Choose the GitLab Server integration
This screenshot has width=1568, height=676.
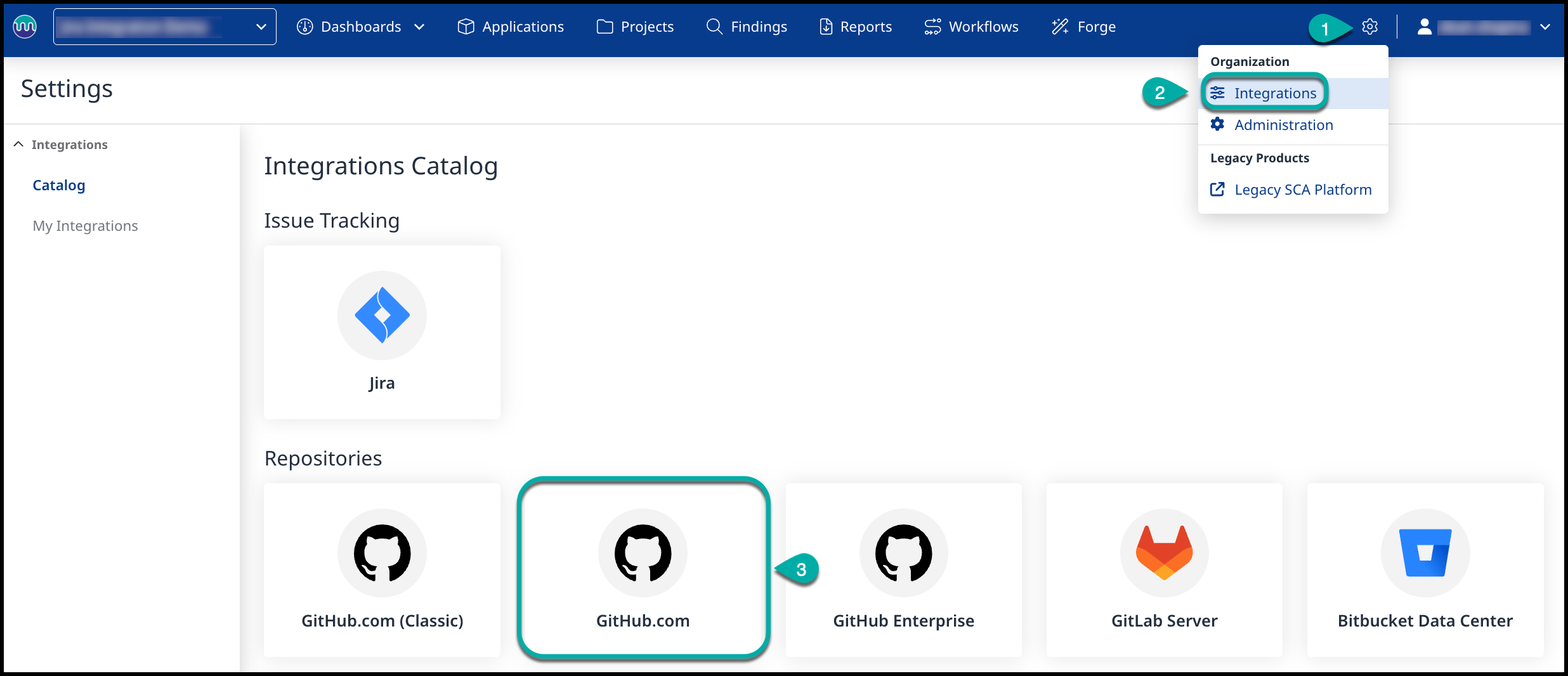click(1164, 569)
